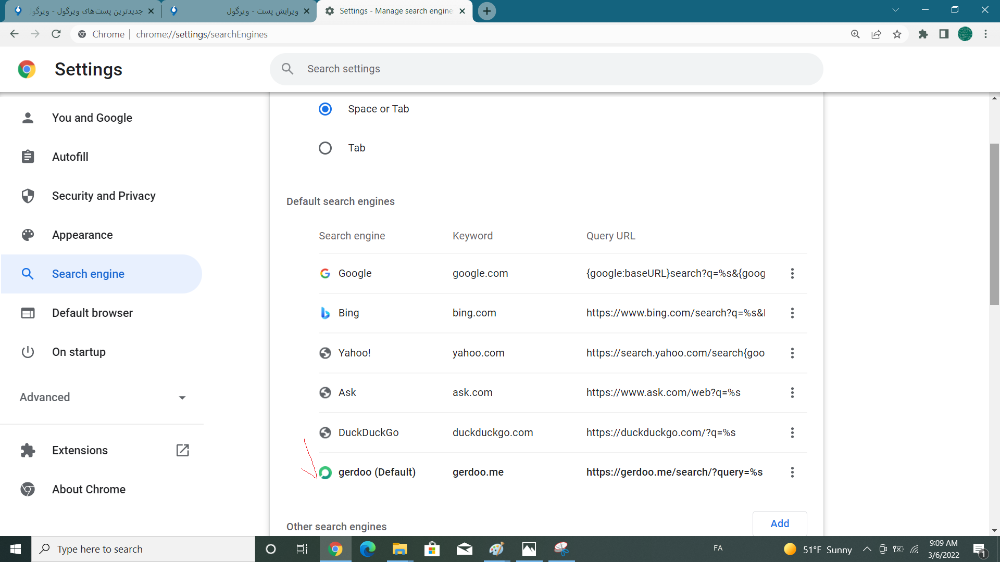Click the duckduckgo.com keyword text
Viewport: 1000px width, 562px height.
coord(492,433)
